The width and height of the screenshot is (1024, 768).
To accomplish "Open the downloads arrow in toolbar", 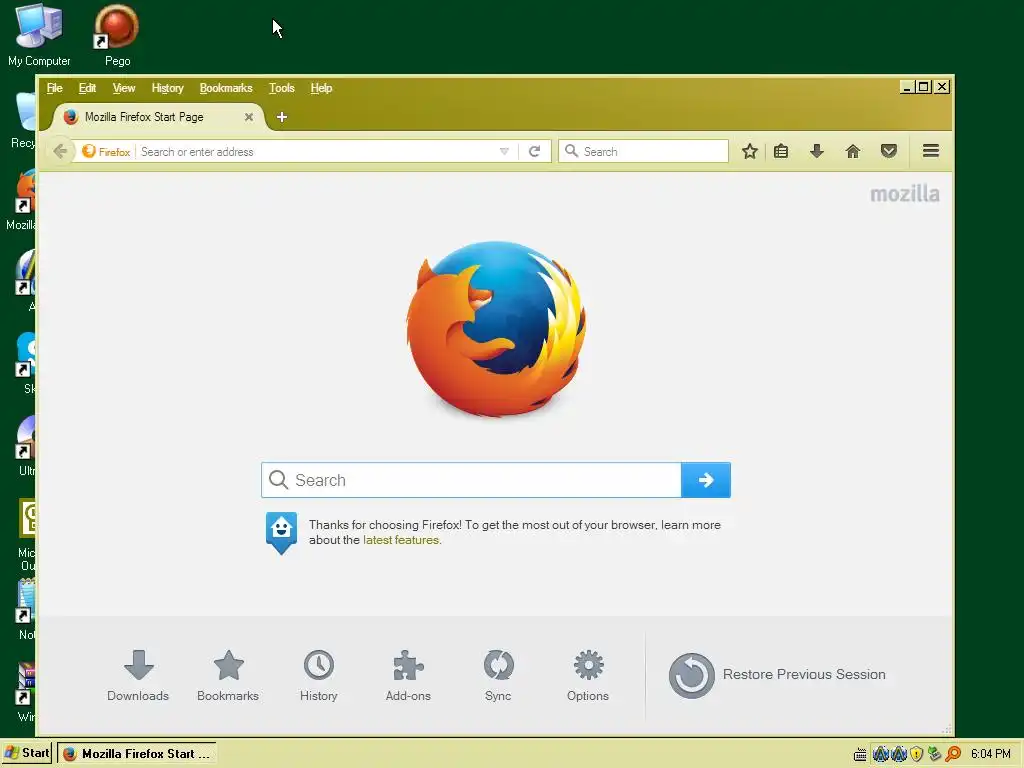I will pyautogui.click(x=816, y=152).
